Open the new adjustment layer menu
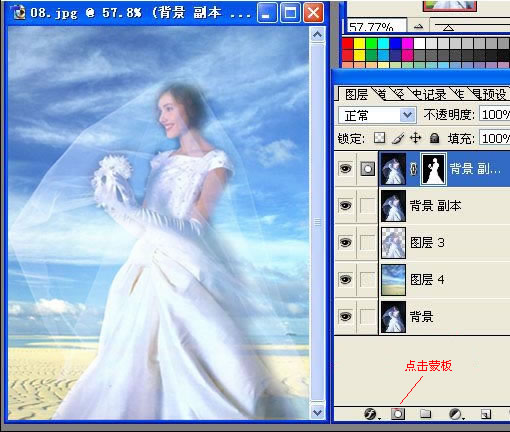Viewport: 510px width, 432px height. pyautogui.click(x=455, y=414)
